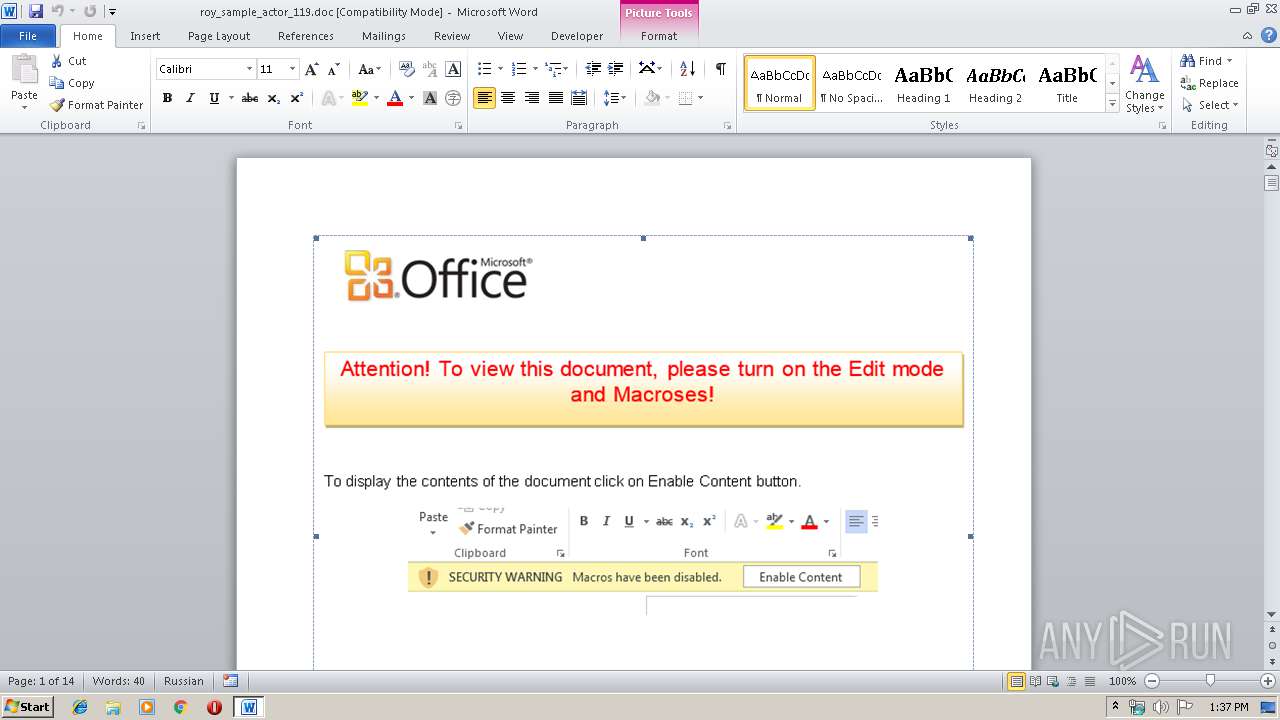The width and height of the screenshot is (1280, 720).
Task: Apply the Title style
Action: pyautogui.click(x=1067, y=83)
